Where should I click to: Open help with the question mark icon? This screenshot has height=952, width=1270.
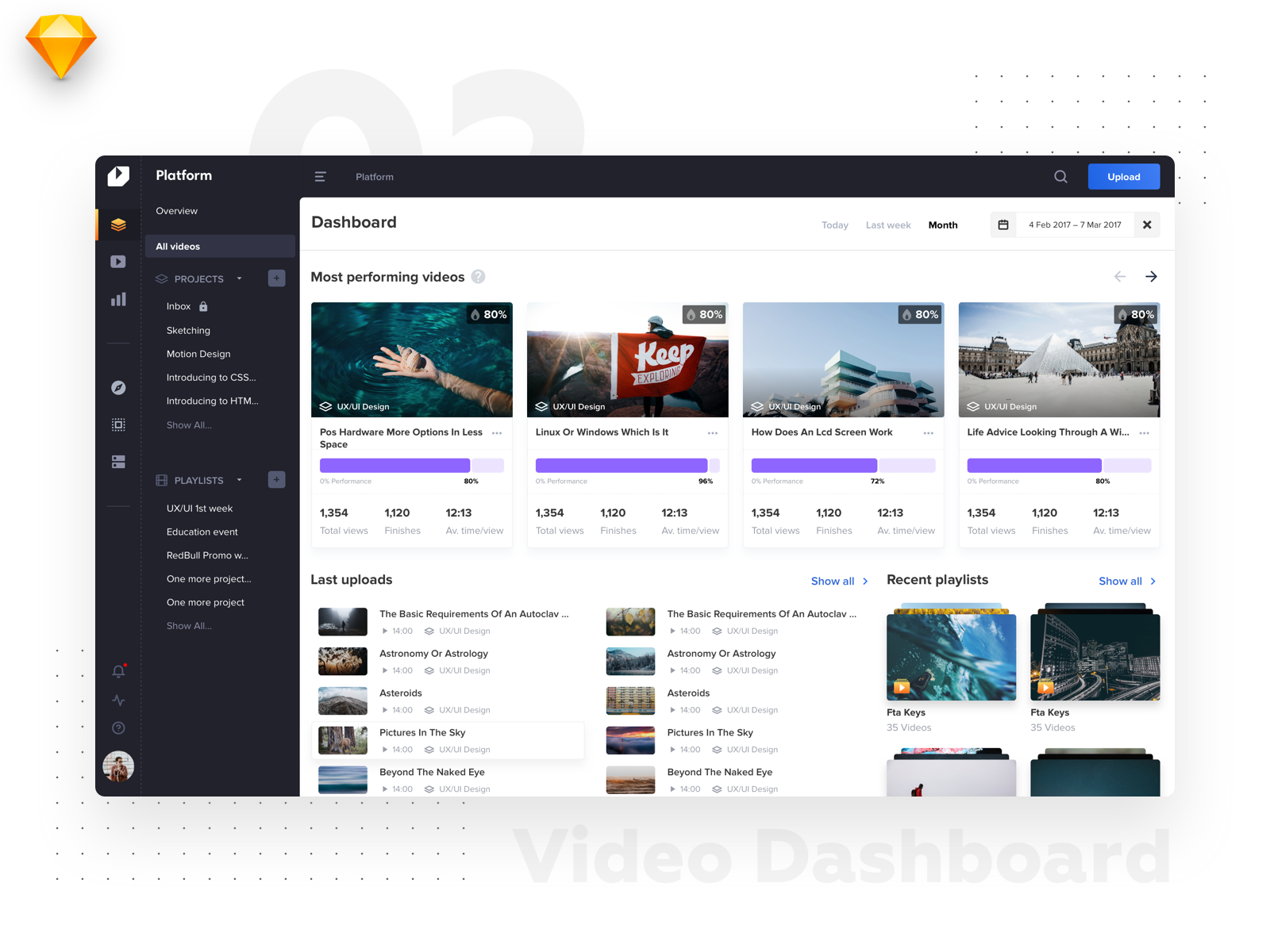pos(117,727)
